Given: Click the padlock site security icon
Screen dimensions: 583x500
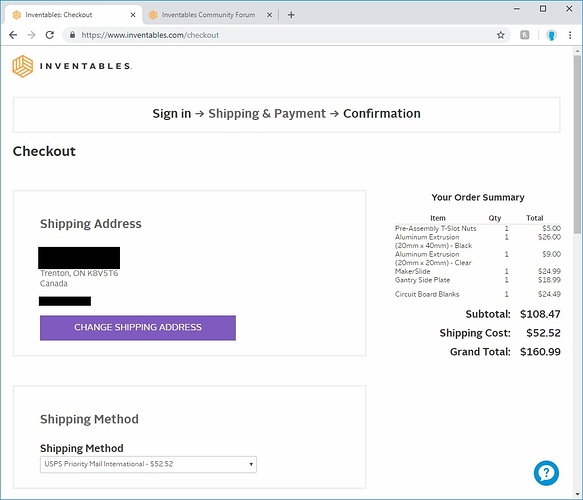Looking at the screenshot, I should pyautogui.click(x=73, y=35).
